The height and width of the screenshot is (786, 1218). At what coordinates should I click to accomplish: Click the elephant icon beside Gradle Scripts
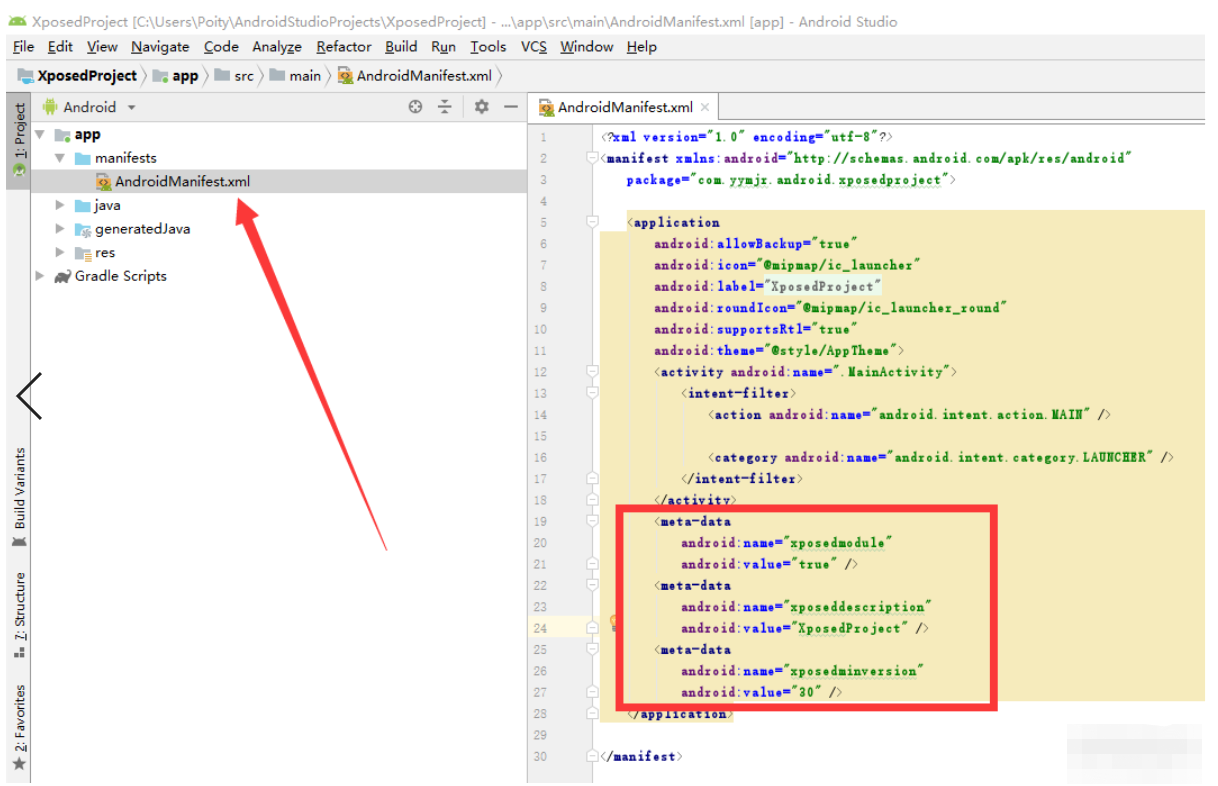point(63,276)
